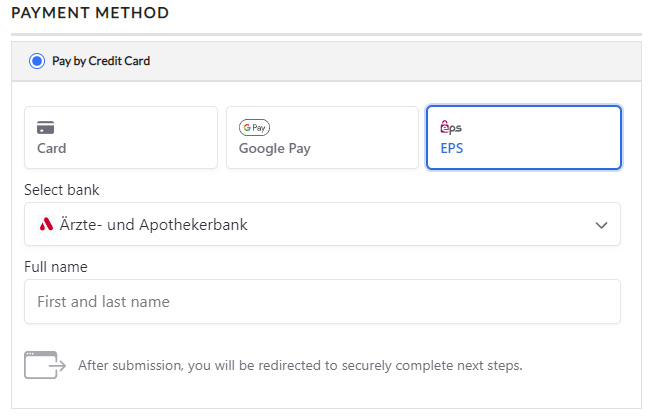This screenshot has height=417, width=653.
Task: Click the EPS logo icon
Action: [451, 128]
